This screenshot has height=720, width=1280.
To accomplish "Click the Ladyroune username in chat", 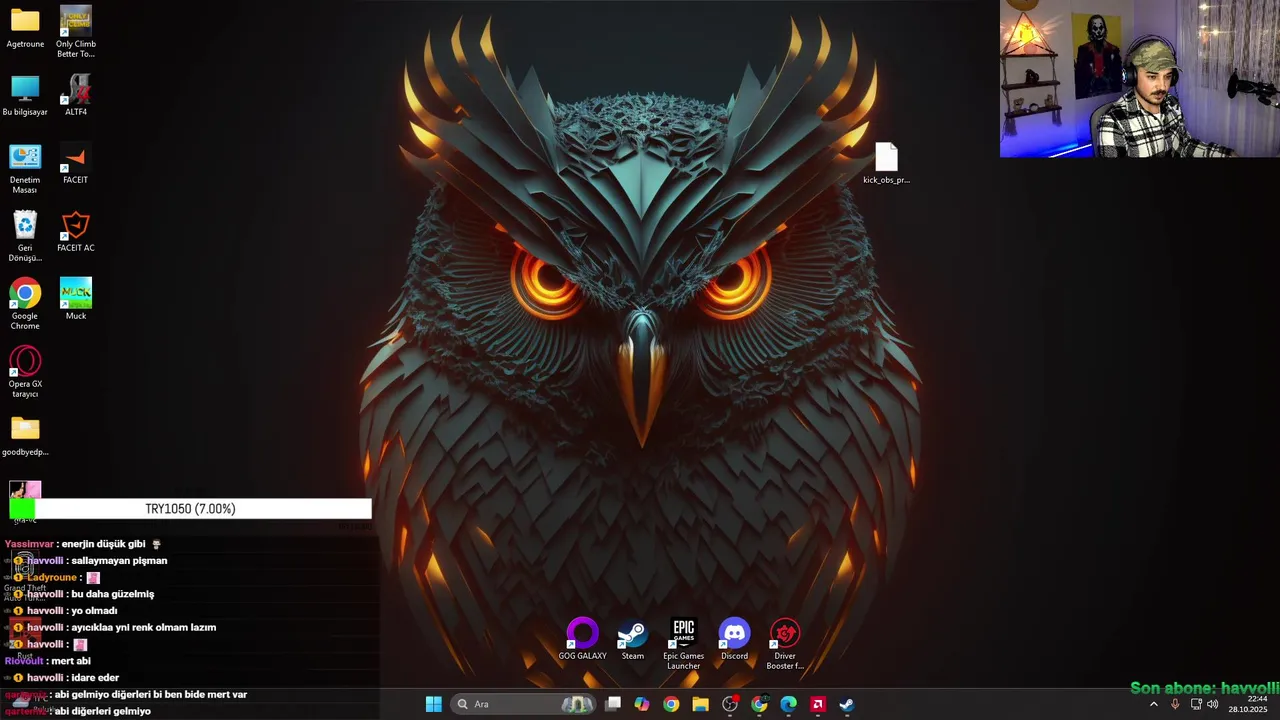I will pos(52,578).
